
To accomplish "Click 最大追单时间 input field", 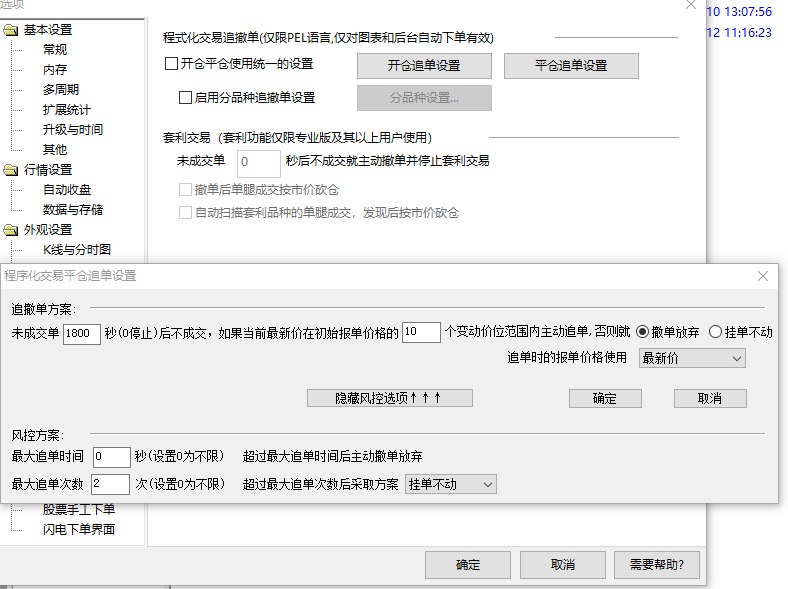I will [112, 457].
